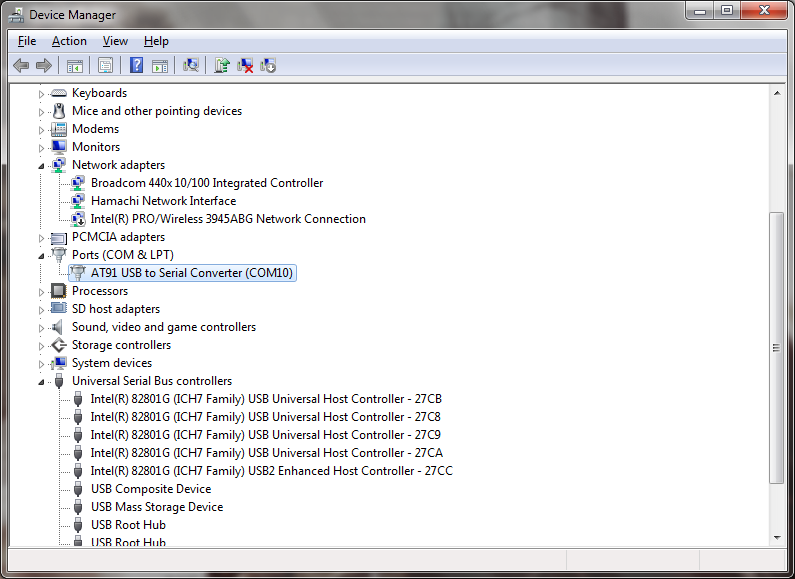Expand the SD host adapters node
Viewport: 795px width, 579px height.
pyautogui.click(x=41, y=310)
